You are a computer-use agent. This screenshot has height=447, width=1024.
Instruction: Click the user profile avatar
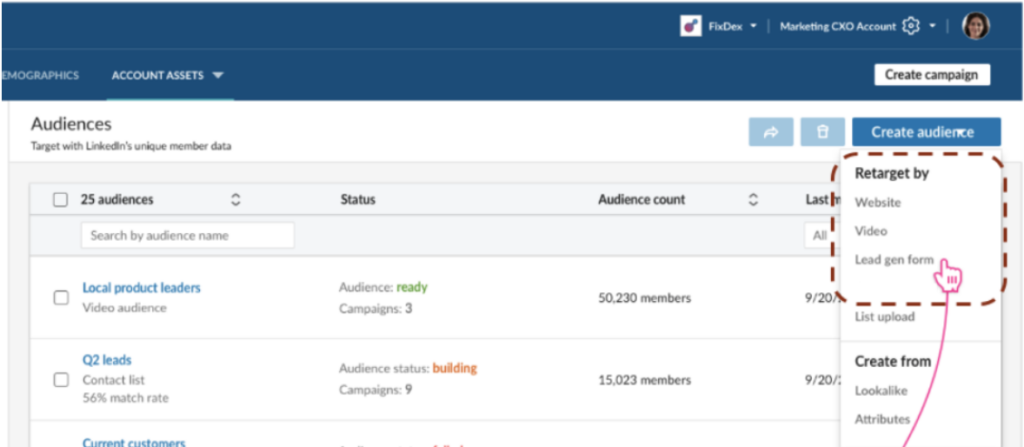pos(975,27)
